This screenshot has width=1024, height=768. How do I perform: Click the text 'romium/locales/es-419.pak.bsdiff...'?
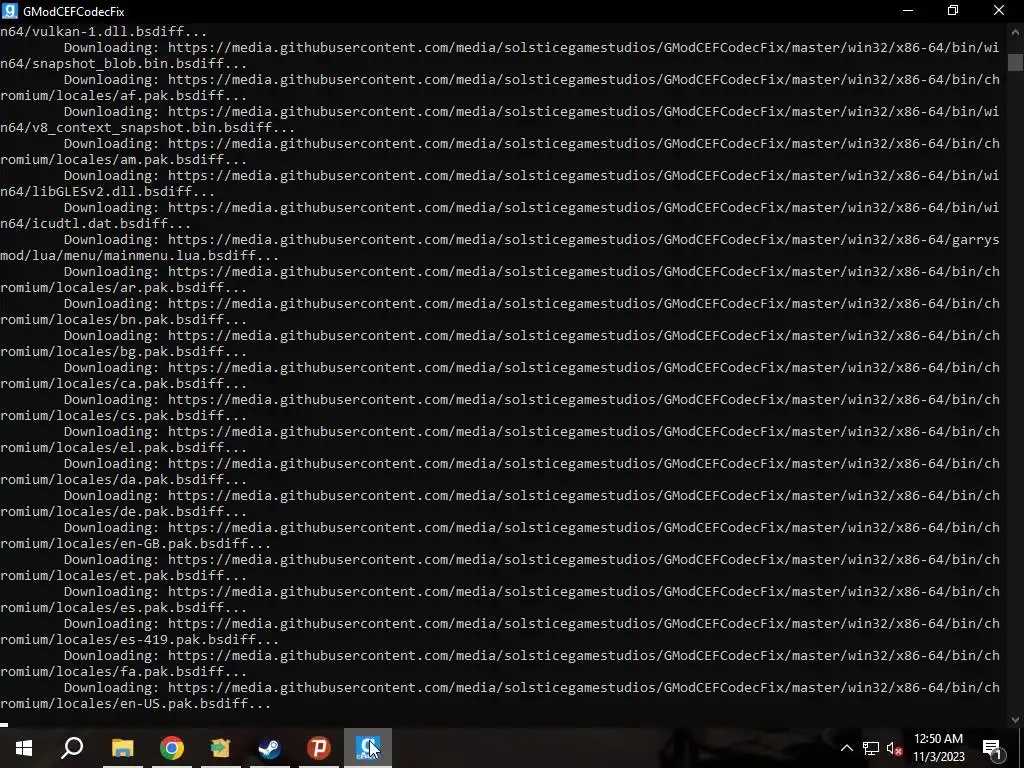point(140,639)
